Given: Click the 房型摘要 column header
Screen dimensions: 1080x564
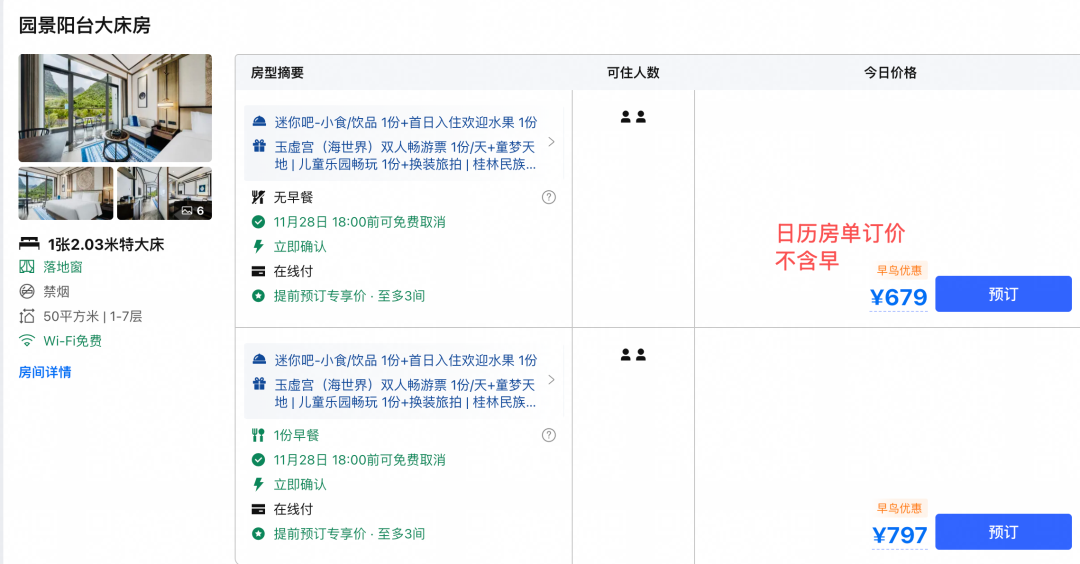Looking at the screenshot, I should (277, 72).
